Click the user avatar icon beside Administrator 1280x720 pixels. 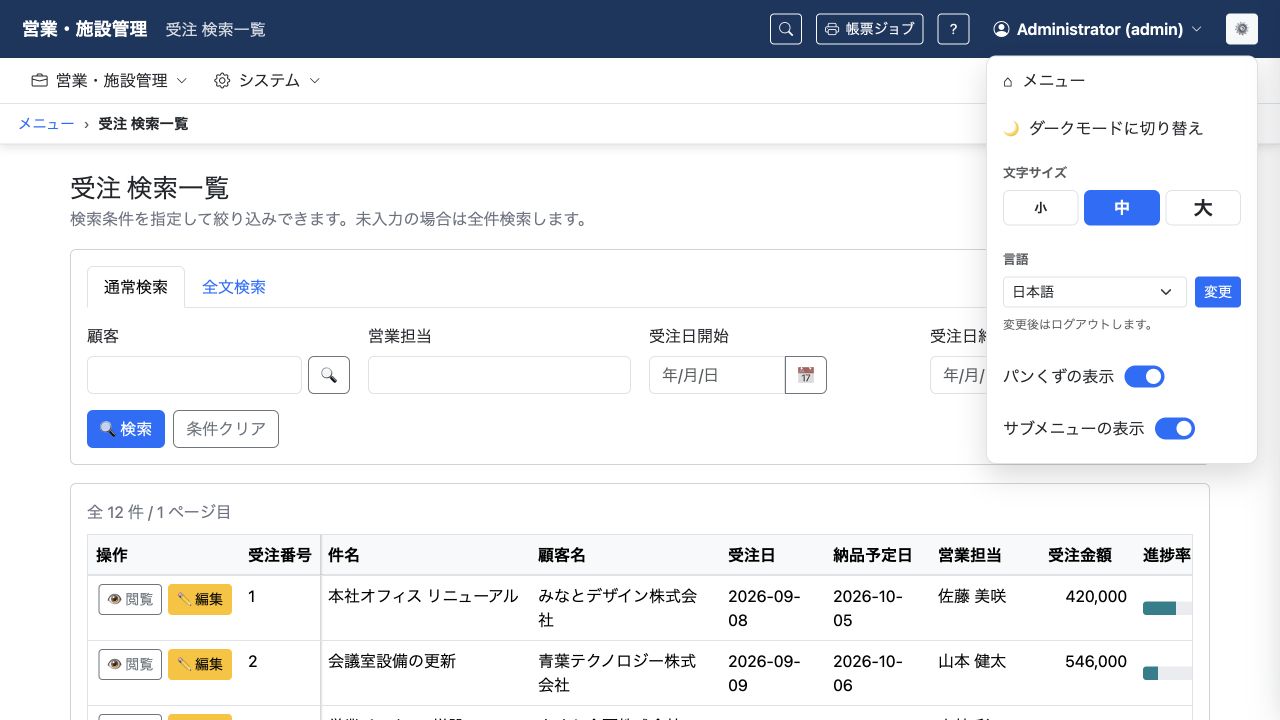tap(1001, 30)
